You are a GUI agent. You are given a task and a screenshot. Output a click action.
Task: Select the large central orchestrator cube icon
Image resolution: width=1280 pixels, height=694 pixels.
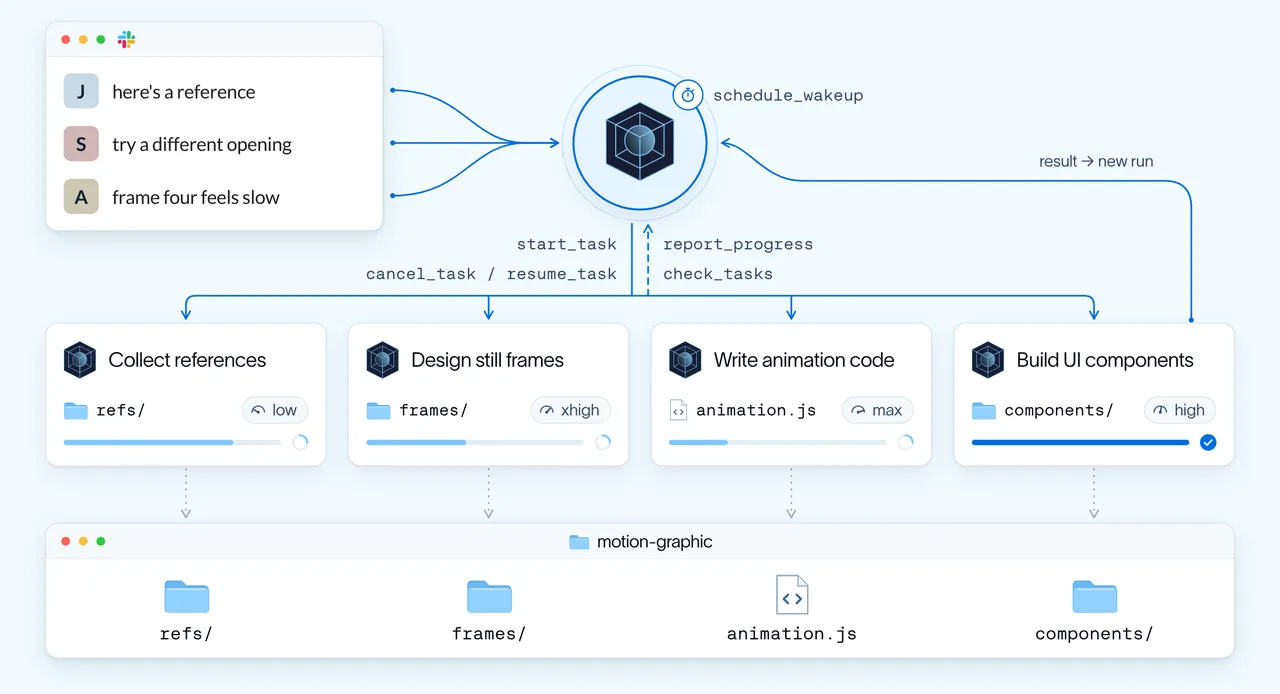(x=639, y=140)
